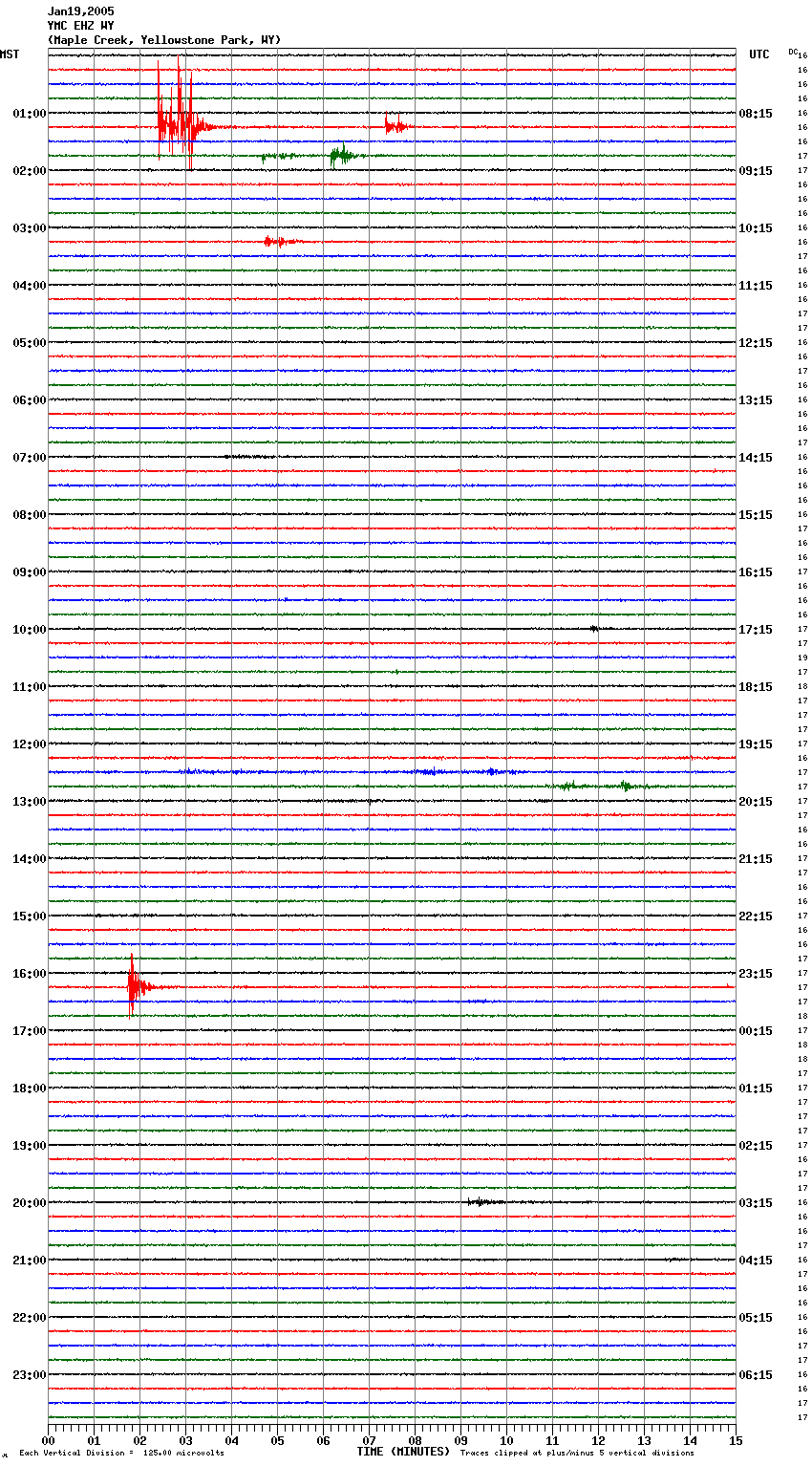Screen dimensions: 812x1466
Task: Click the 20:15 UTC time label
Action: [756, 802]
